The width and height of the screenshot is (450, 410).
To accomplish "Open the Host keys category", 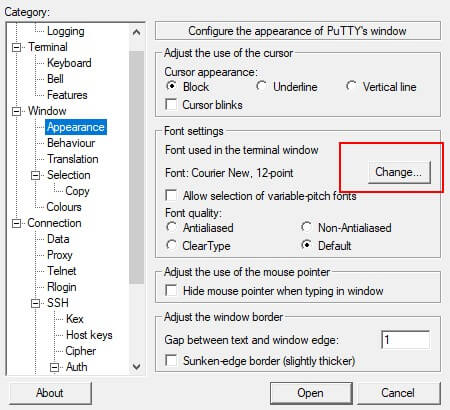I will pos(89,335).
